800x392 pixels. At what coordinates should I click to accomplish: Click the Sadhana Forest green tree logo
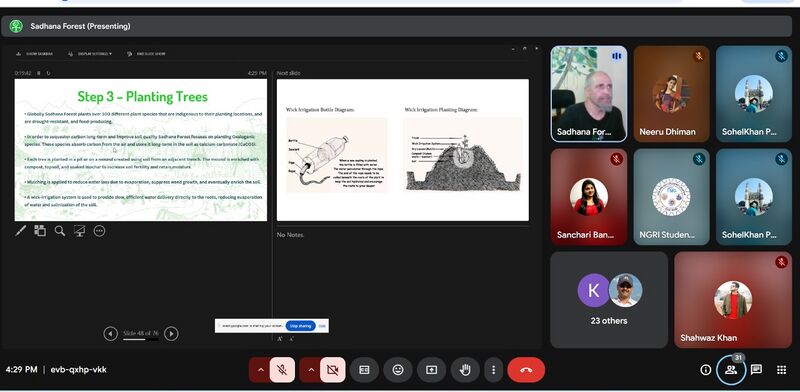click(16, 26)
